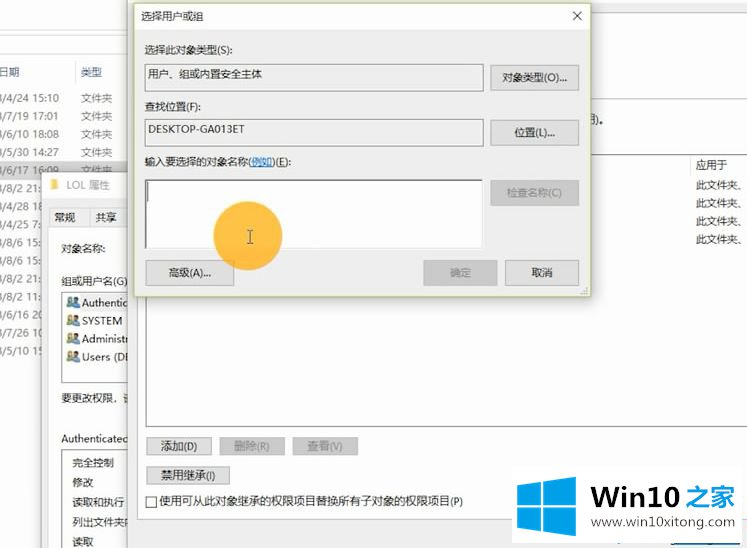Click the 查看(V) button
The width and height of the screenshot is (747, 548).
click(325, 447)
